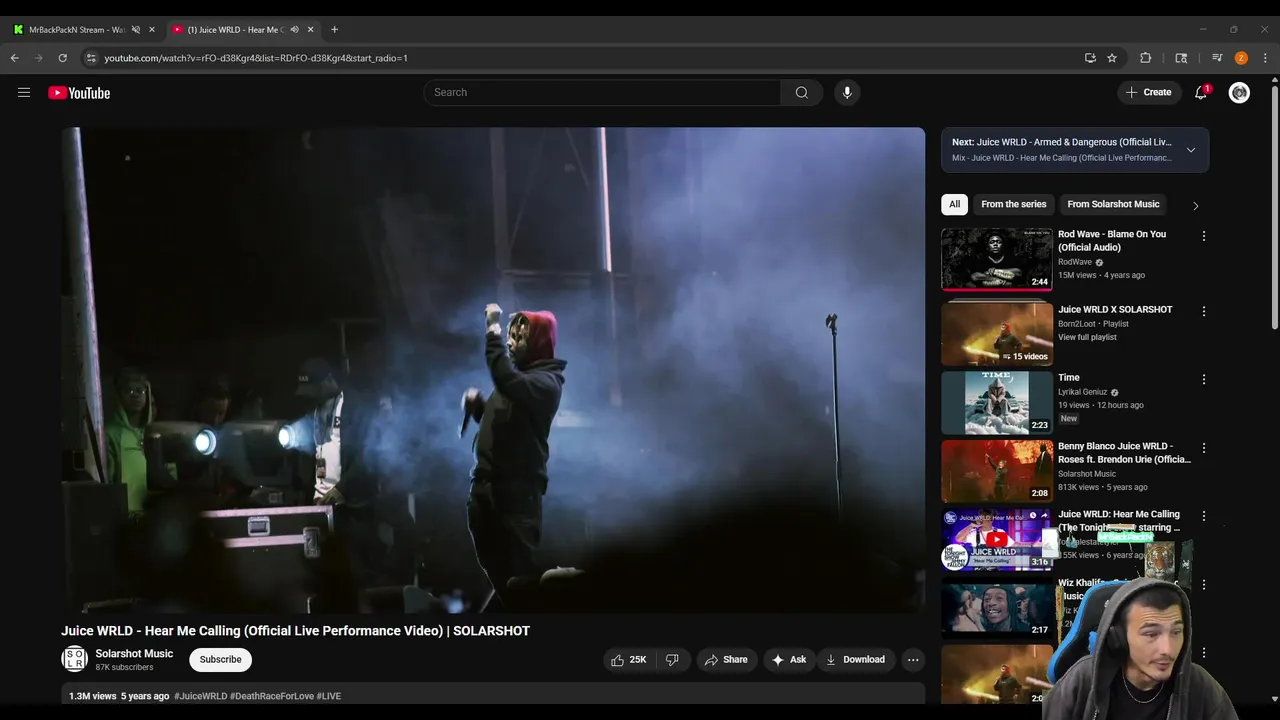Open the account avatar menu
Image resolution: width=1280 pixels, height=720 pixels.
[1239, 93]
